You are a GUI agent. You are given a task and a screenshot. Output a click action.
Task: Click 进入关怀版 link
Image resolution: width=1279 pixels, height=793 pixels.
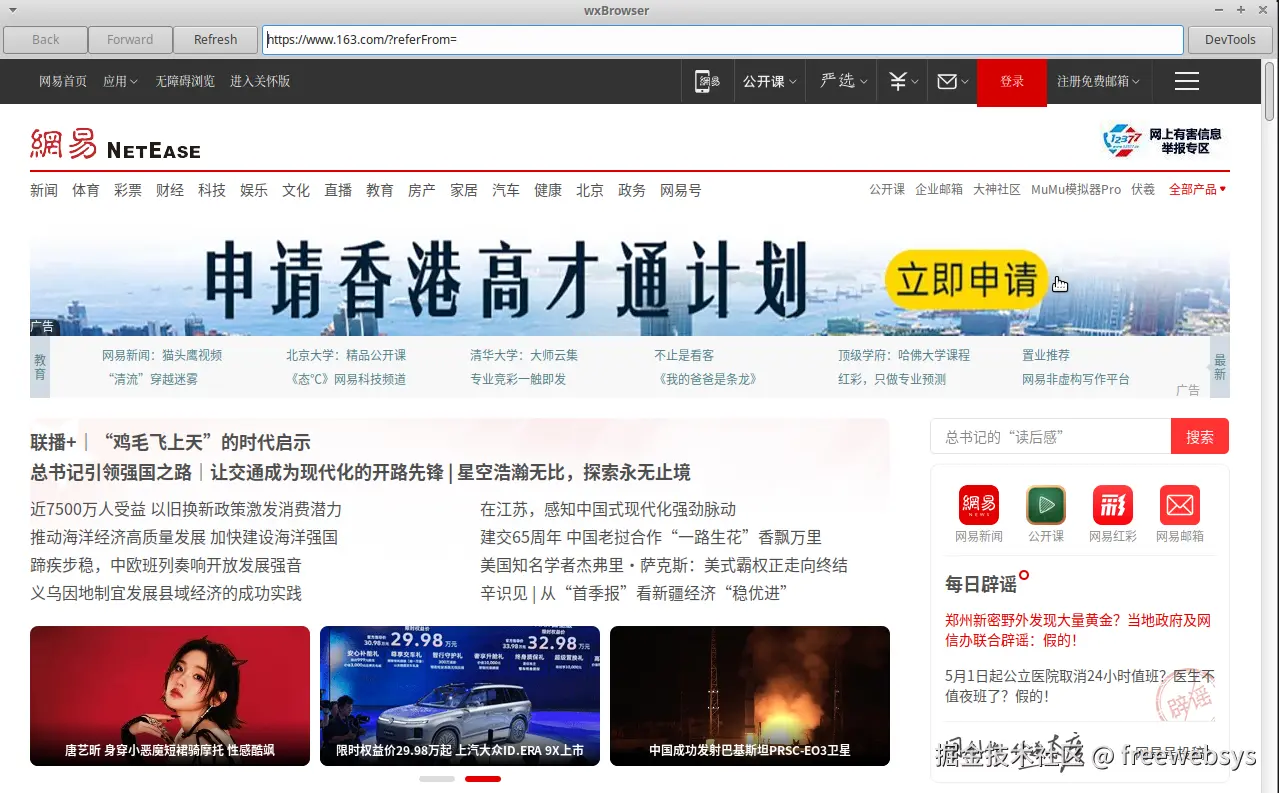tap(260, 81)
